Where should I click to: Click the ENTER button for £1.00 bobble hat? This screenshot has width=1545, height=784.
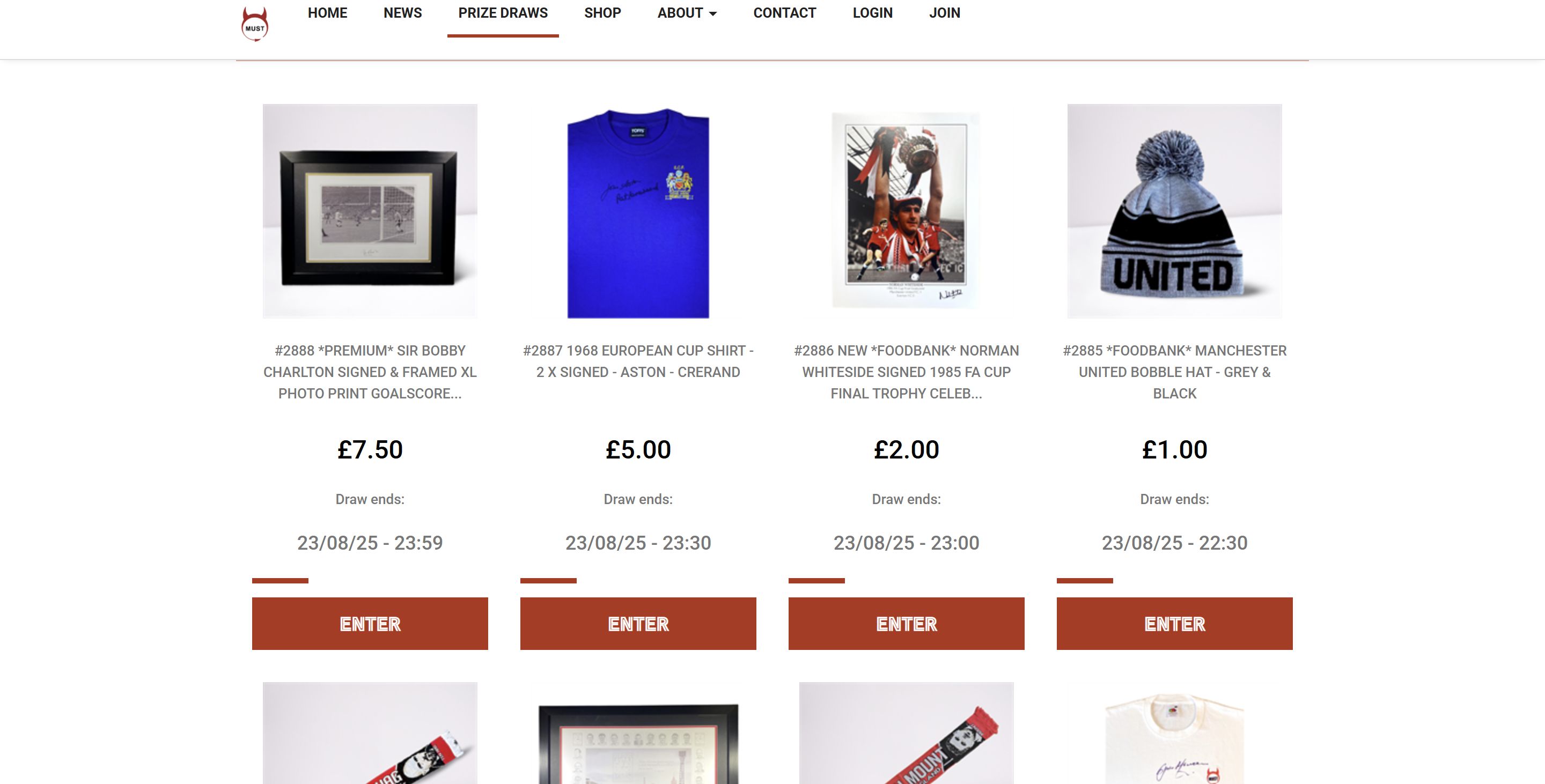[x=1174, y=623]
